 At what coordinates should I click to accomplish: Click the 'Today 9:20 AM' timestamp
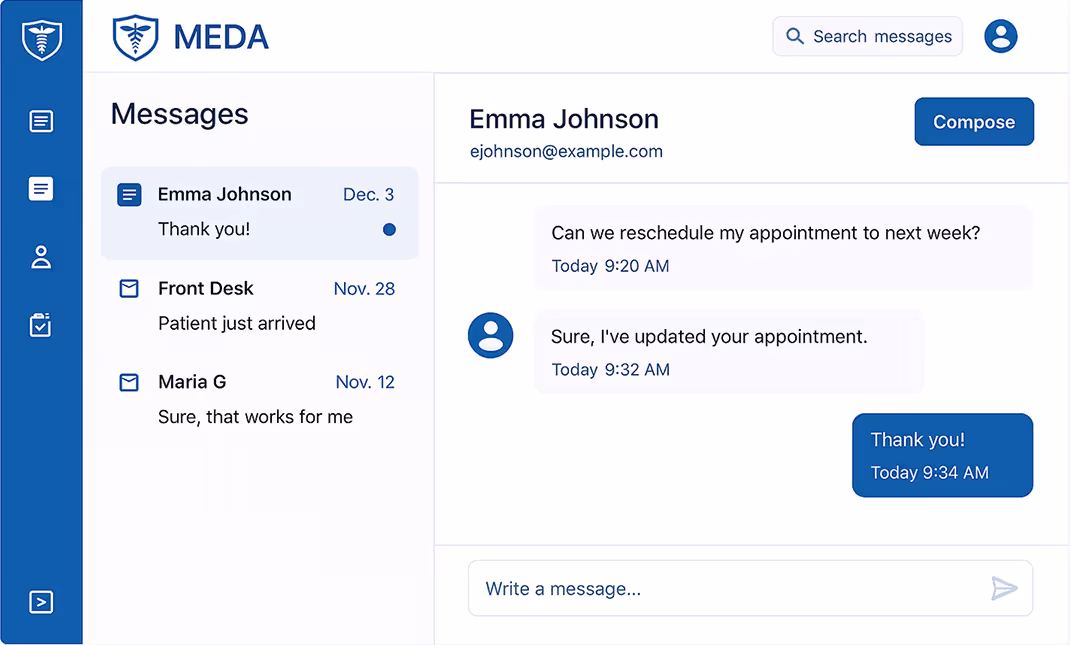(x=610, y=266)
